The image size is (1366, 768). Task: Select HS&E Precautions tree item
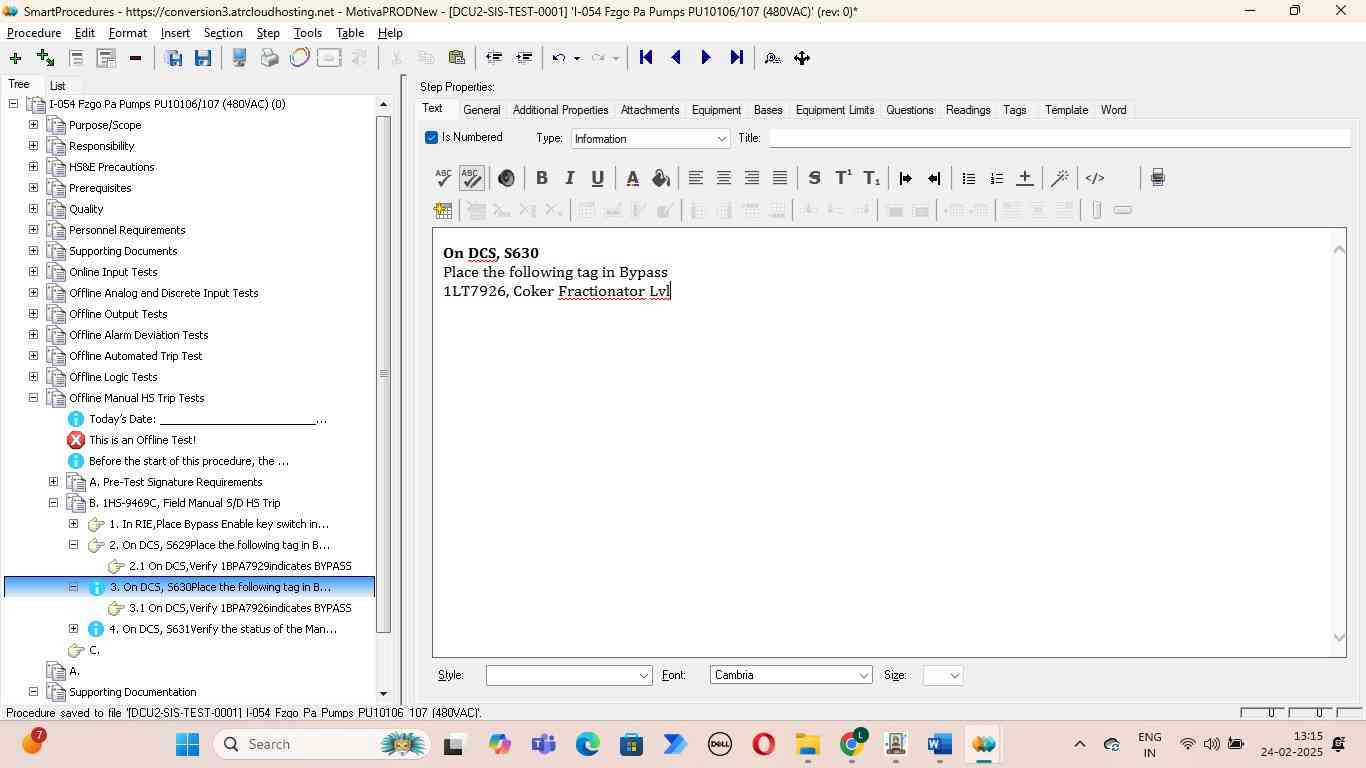111,167
